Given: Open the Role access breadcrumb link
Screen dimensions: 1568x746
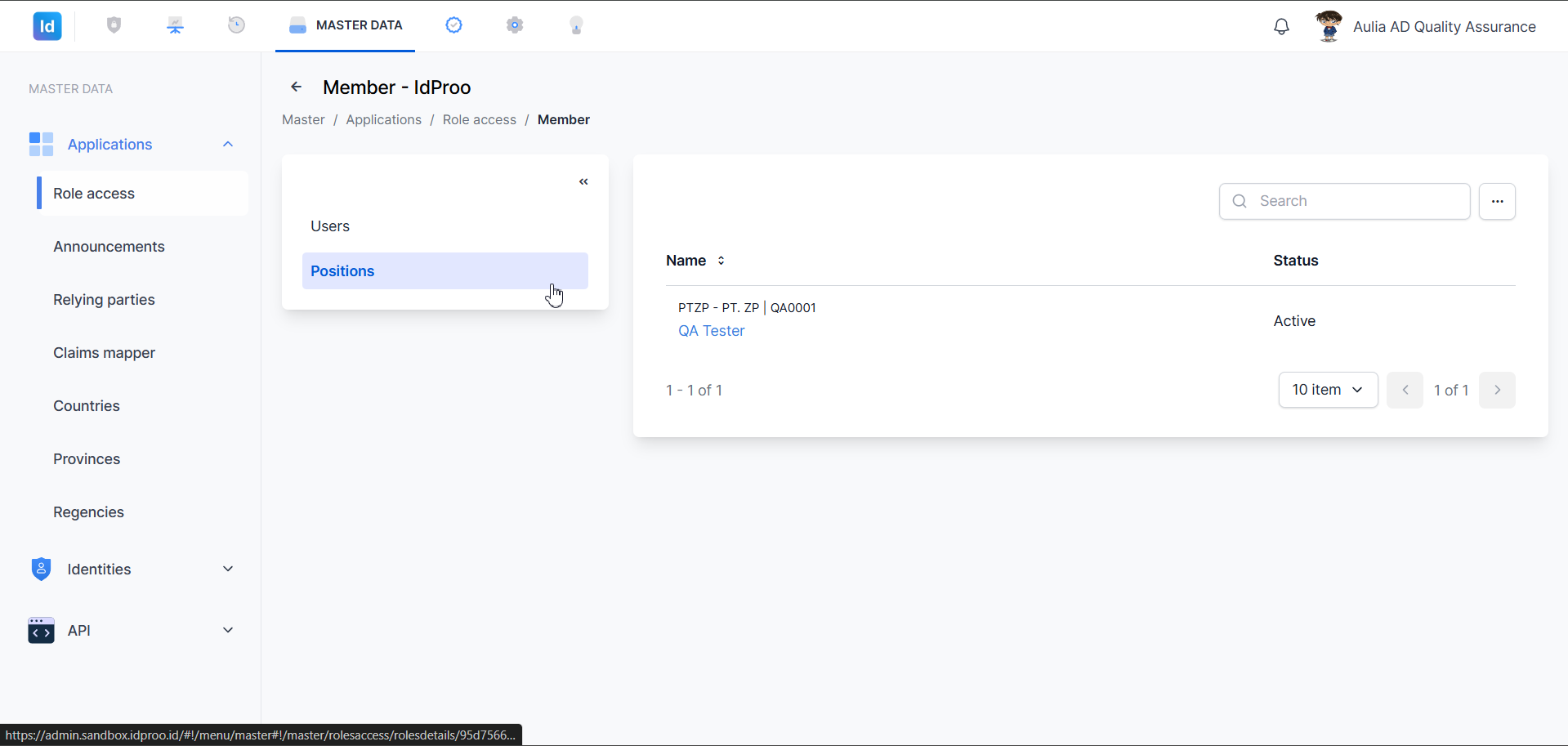Looking at the screenshot, I should click(x=480, y=119).
